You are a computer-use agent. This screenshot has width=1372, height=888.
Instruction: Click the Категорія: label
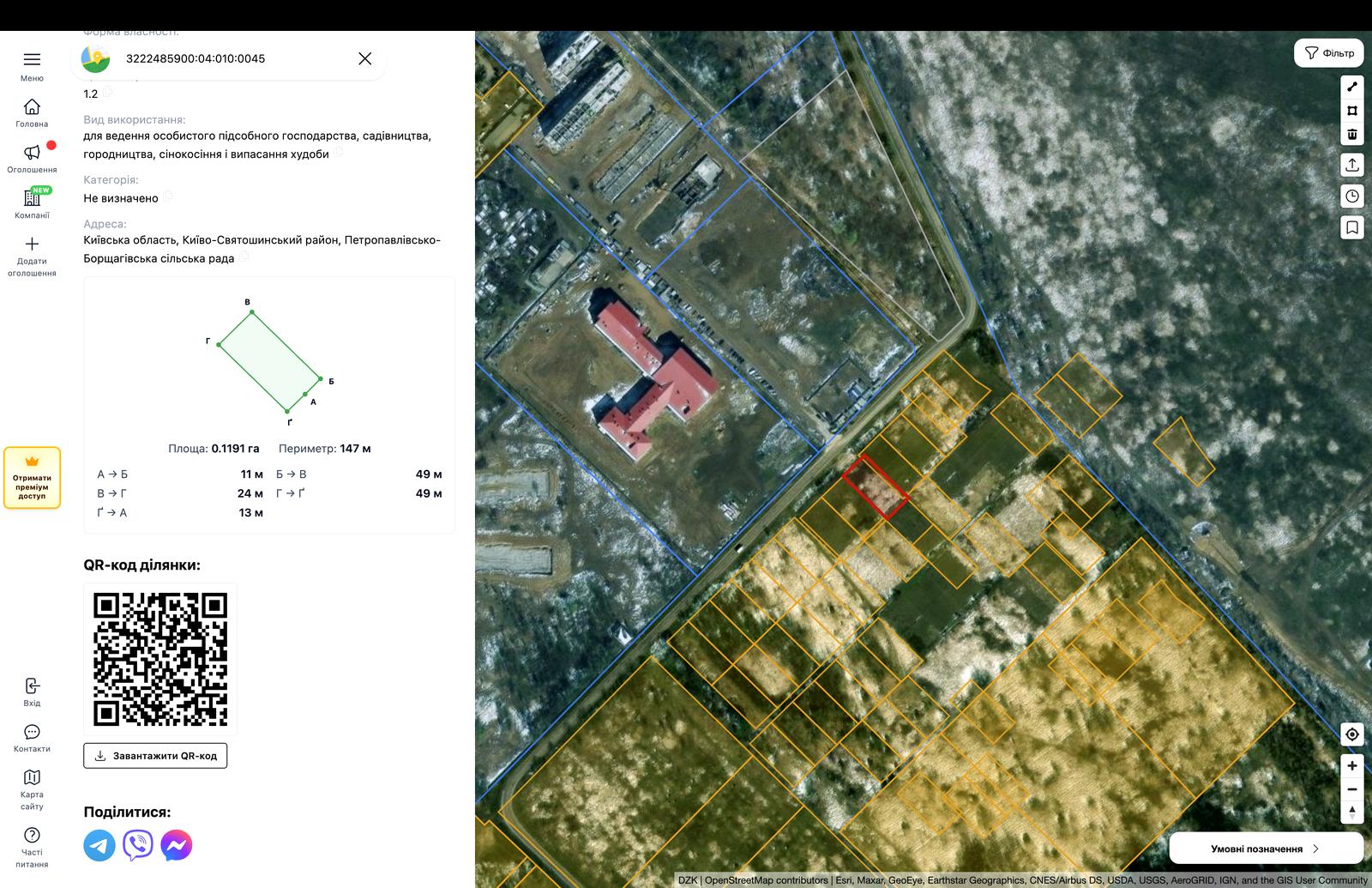pos(111,180)
